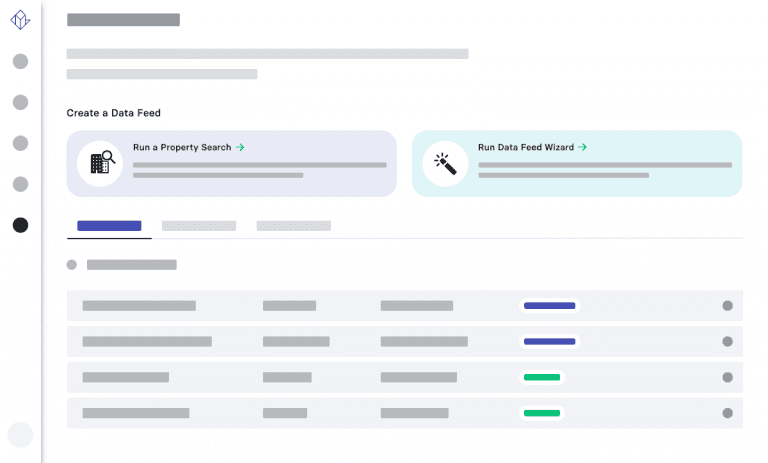Viewport: 768px width, 463px height.
Task: Open the first row's options dot
Action: click(727, 306)
